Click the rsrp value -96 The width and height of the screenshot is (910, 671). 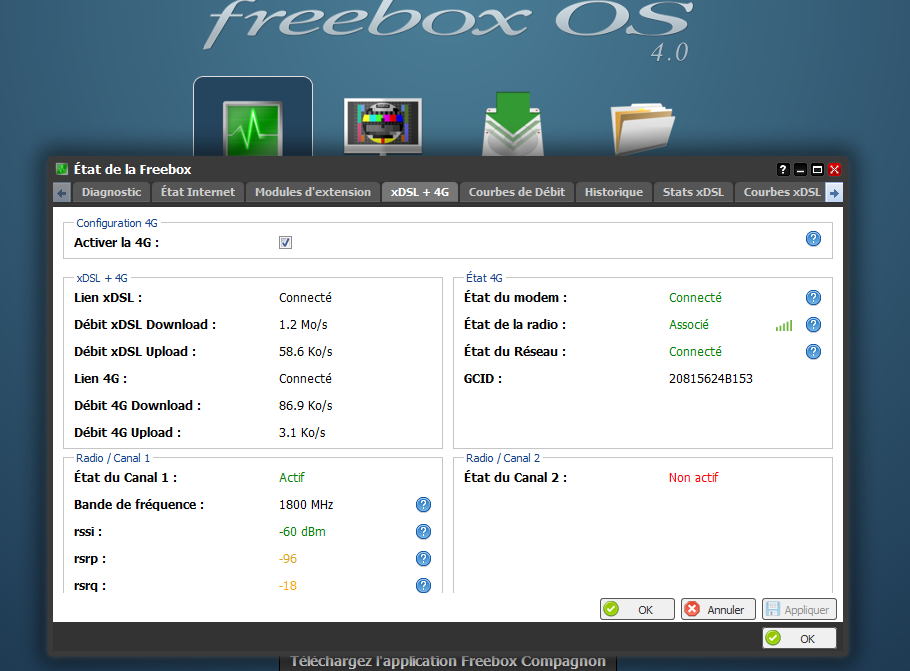tap(287, 559)
